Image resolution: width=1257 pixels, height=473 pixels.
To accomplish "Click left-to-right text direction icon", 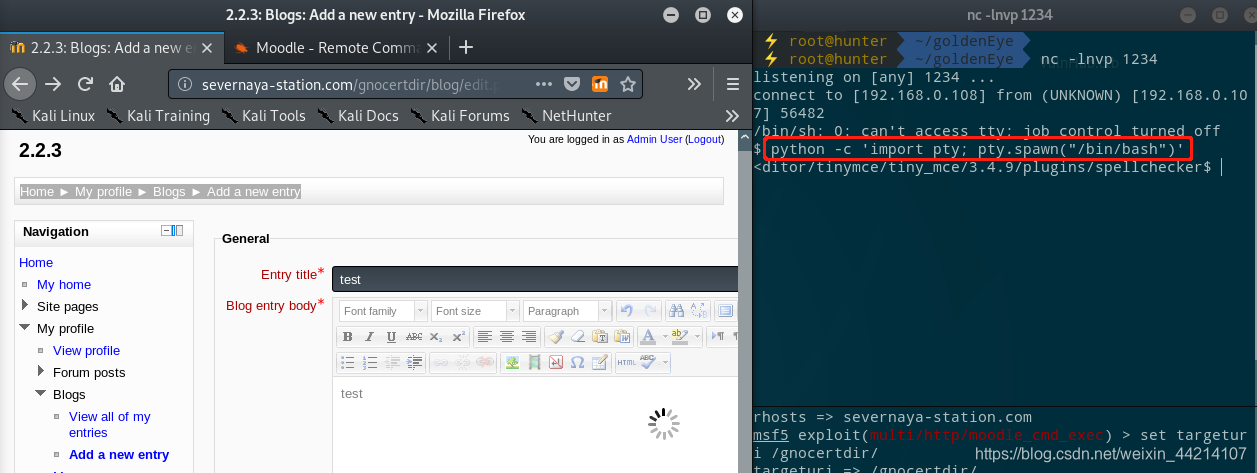I will [718, 337].
